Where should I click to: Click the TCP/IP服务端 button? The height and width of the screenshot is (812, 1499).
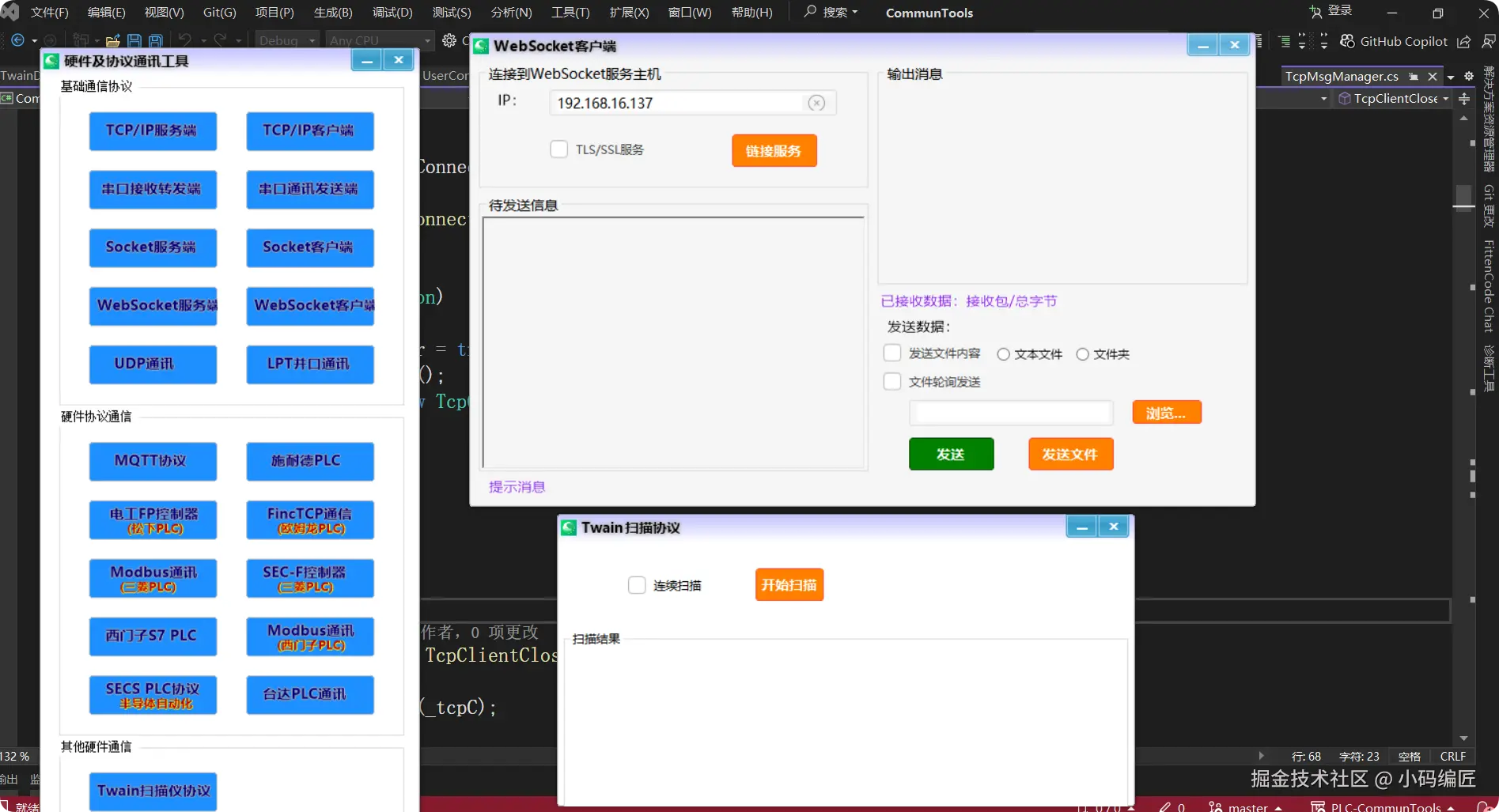tap(152, 130)
